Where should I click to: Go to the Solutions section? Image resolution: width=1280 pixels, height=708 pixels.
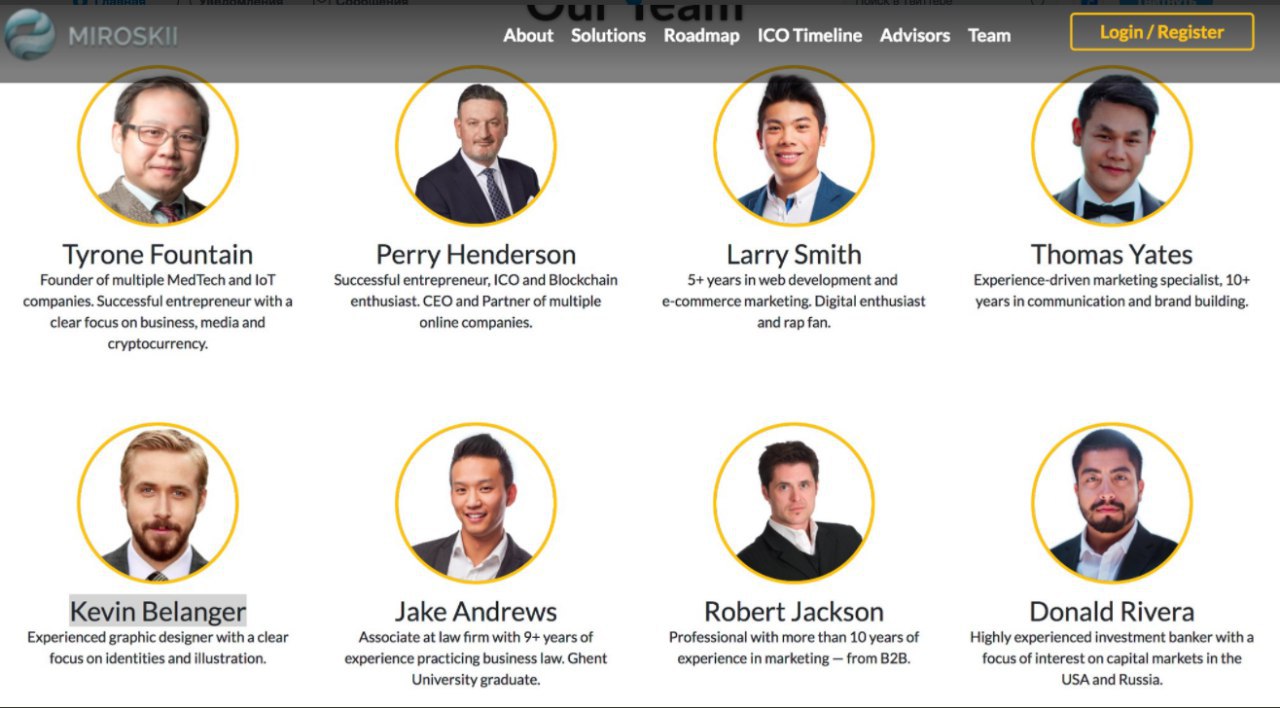click(x=608, y=35)
